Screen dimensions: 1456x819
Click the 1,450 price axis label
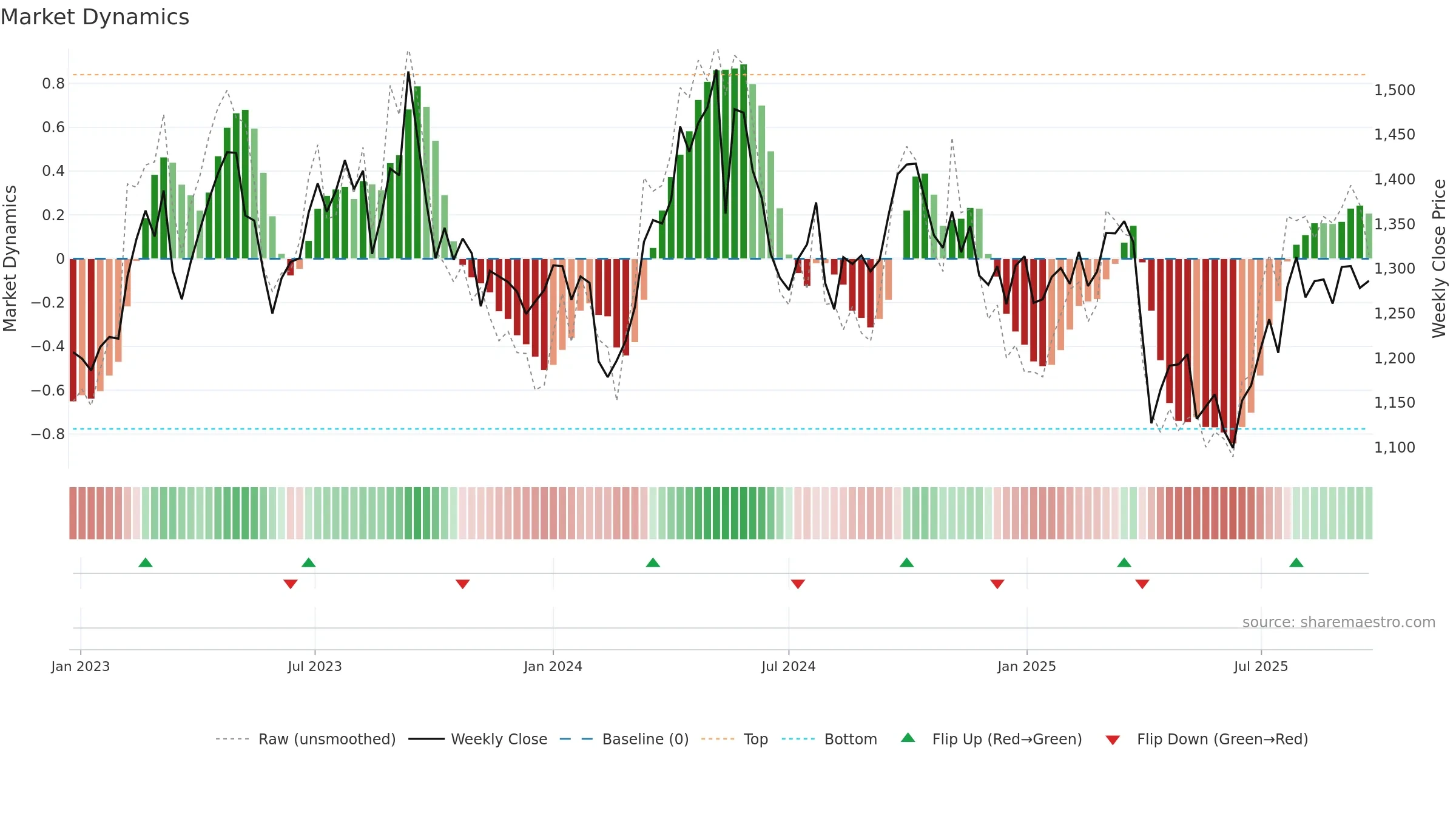pos(1395,135)
